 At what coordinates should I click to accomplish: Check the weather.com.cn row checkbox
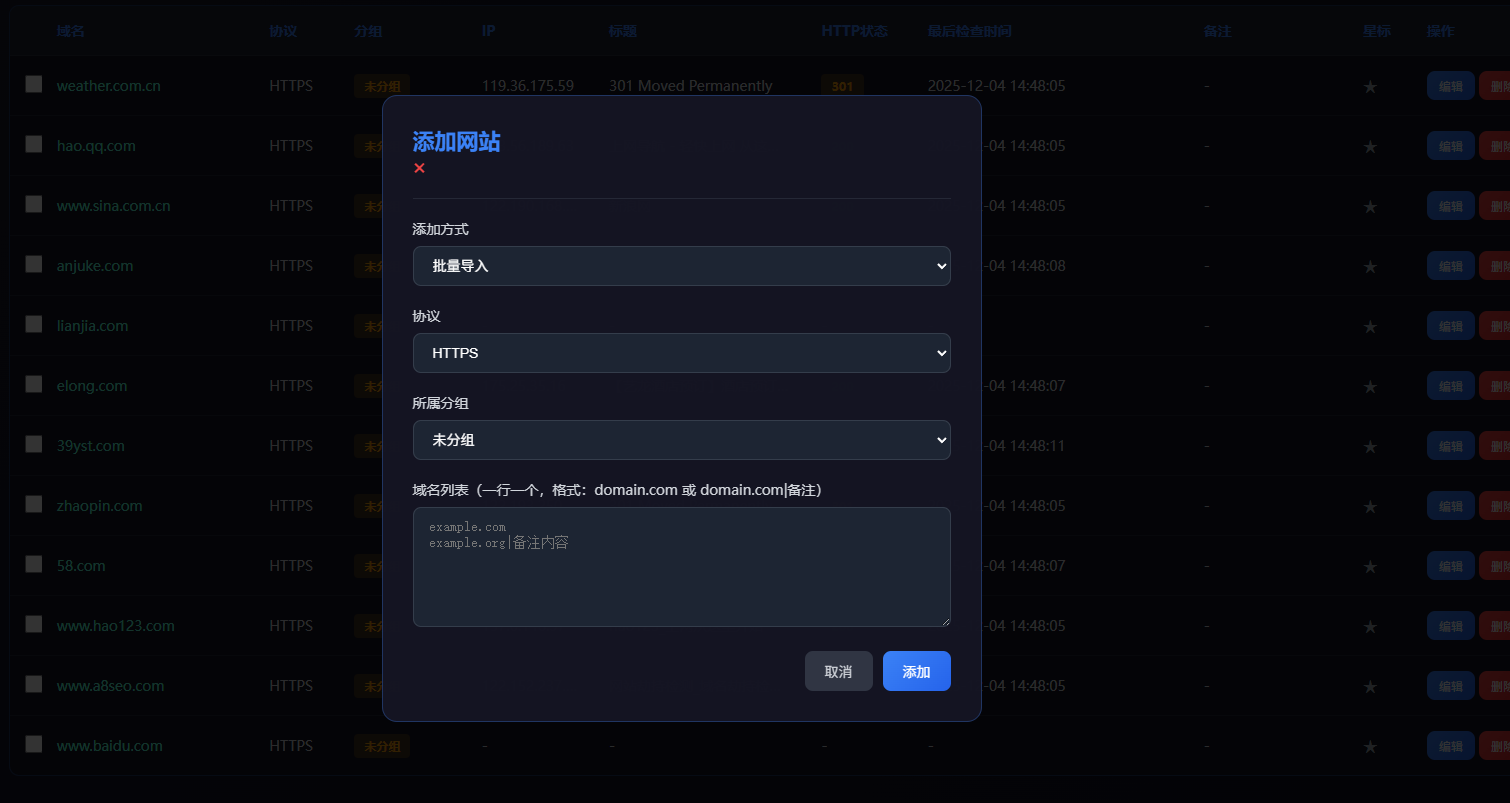click(x=34, y=84)
